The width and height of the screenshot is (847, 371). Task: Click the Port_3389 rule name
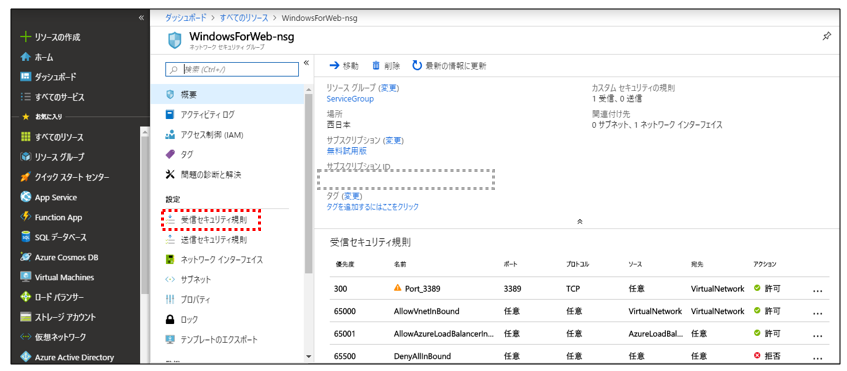point(423,289)
